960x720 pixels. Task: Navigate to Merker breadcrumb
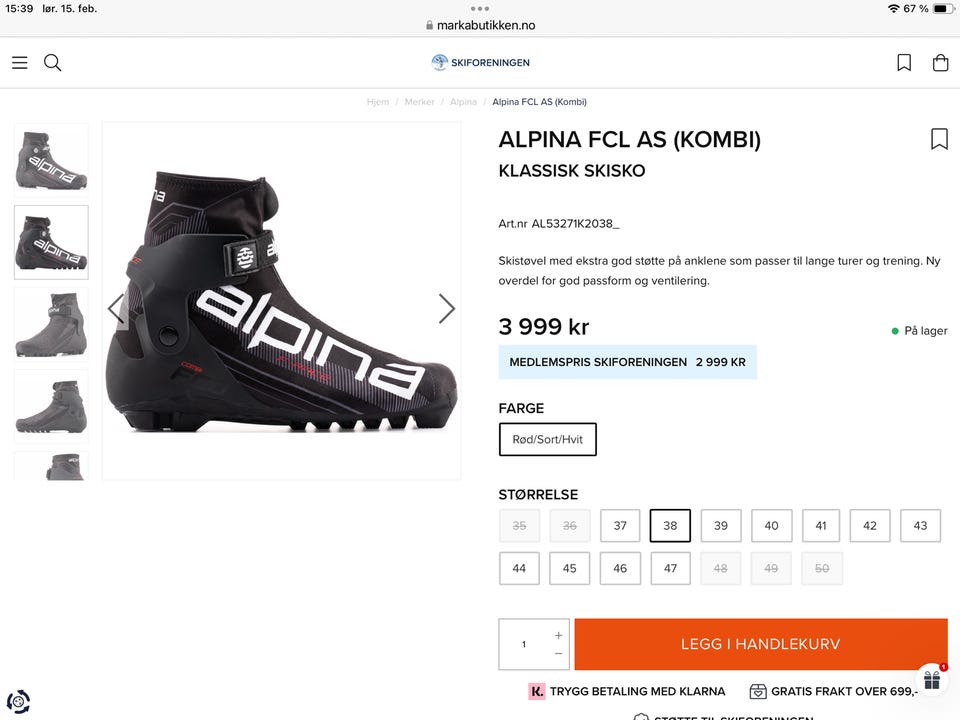(419, 102)
